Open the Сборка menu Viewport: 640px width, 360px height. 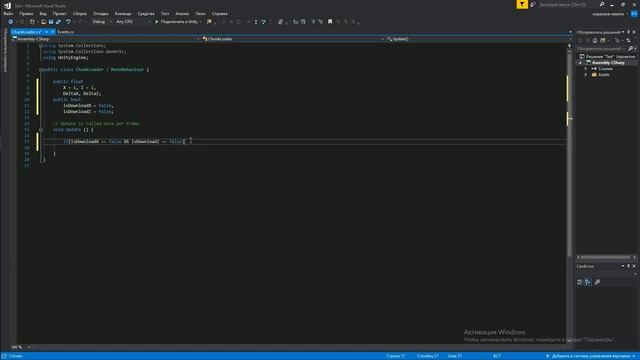(x=80, y=13)
